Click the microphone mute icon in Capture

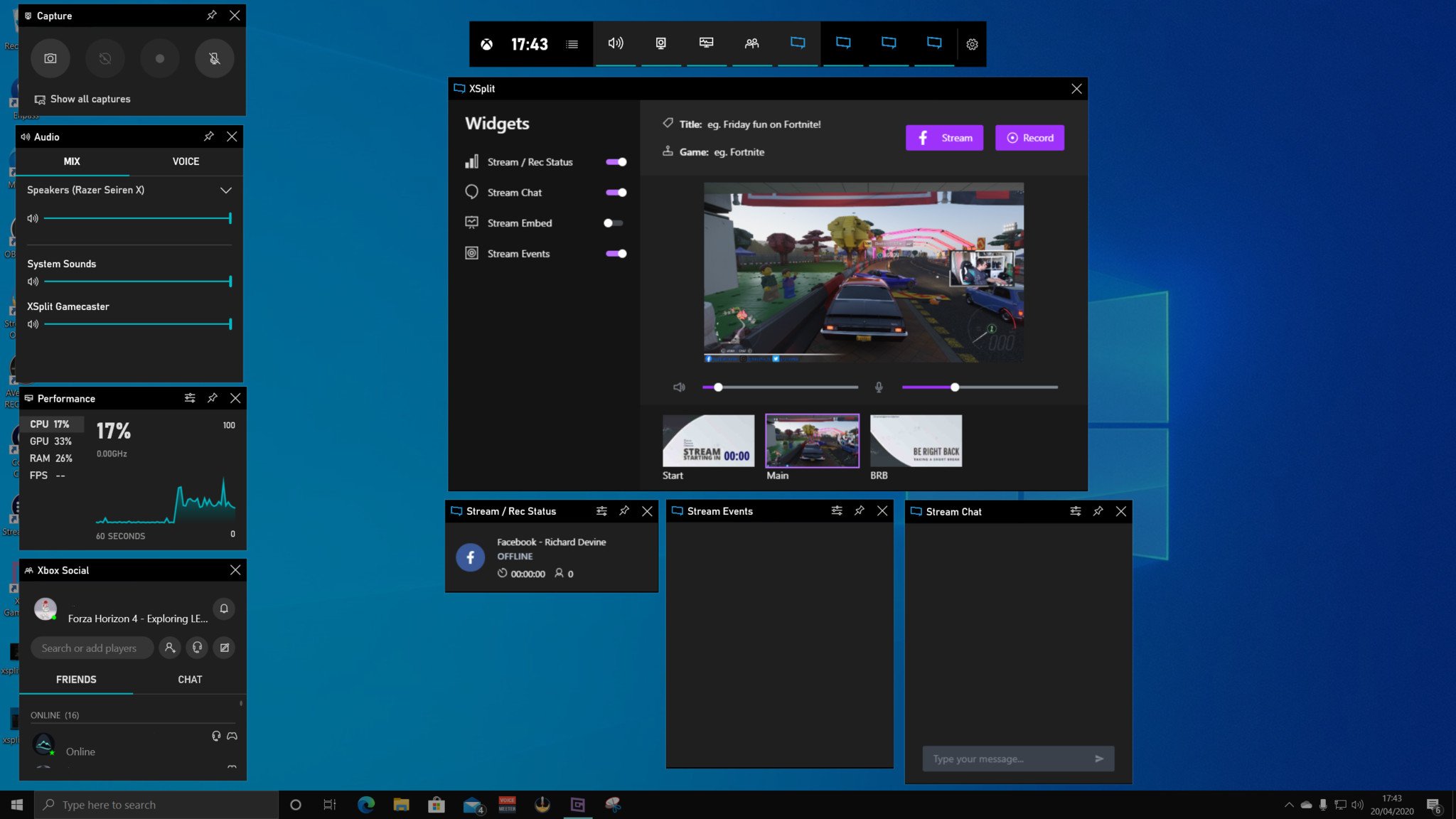tap(214, 58)
